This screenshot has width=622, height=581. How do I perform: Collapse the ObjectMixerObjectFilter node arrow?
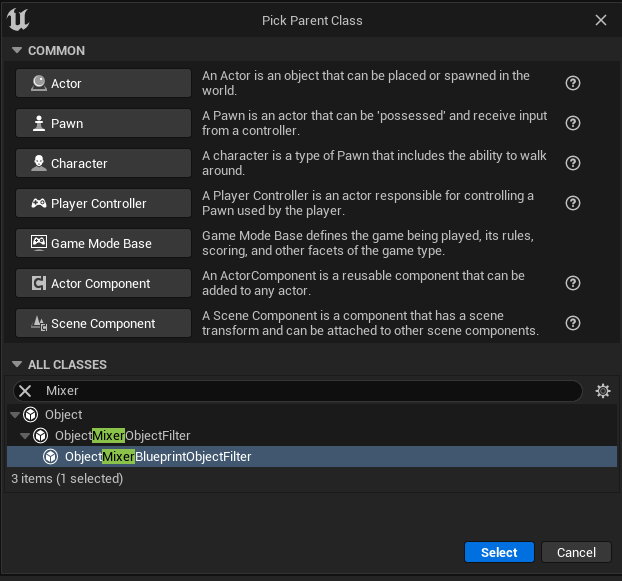tap(25, 436)
